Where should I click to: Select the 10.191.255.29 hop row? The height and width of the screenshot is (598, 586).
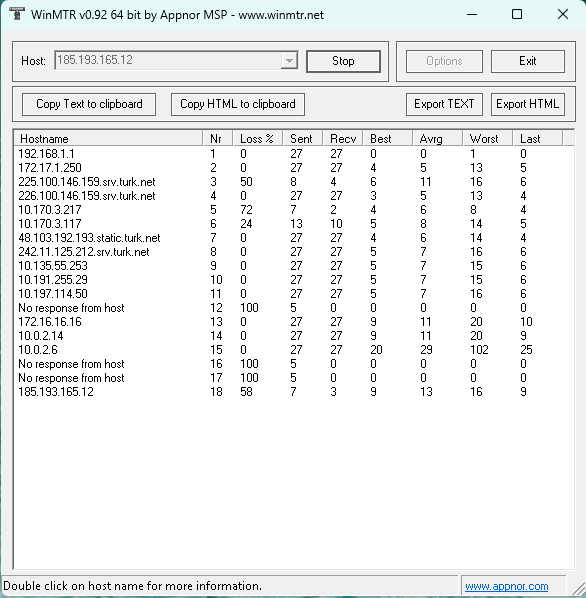click(294, 280)
